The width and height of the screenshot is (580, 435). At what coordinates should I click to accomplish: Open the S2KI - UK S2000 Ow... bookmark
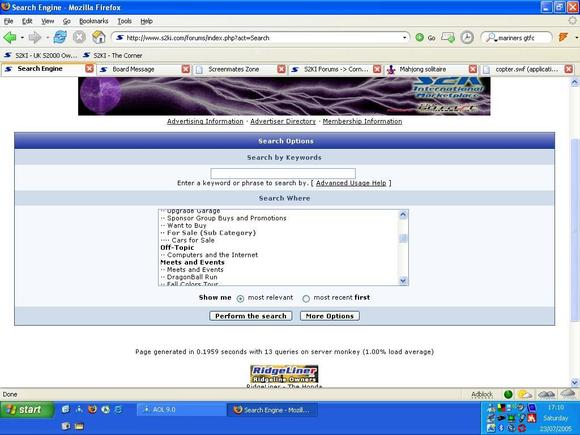pyautogui.click(x=40, y=55)
